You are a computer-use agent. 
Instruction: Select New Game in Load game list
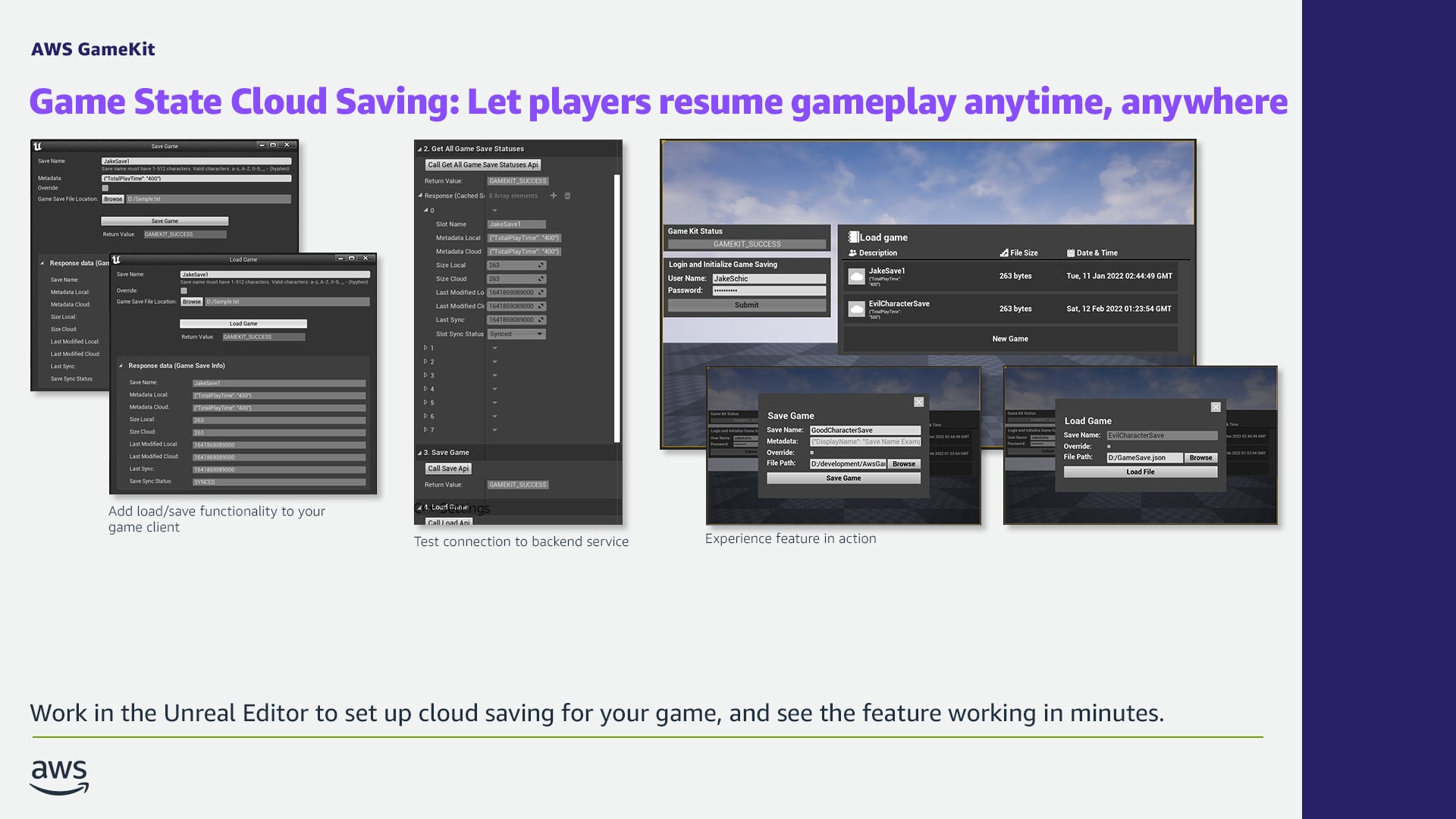click(1009, 339)
